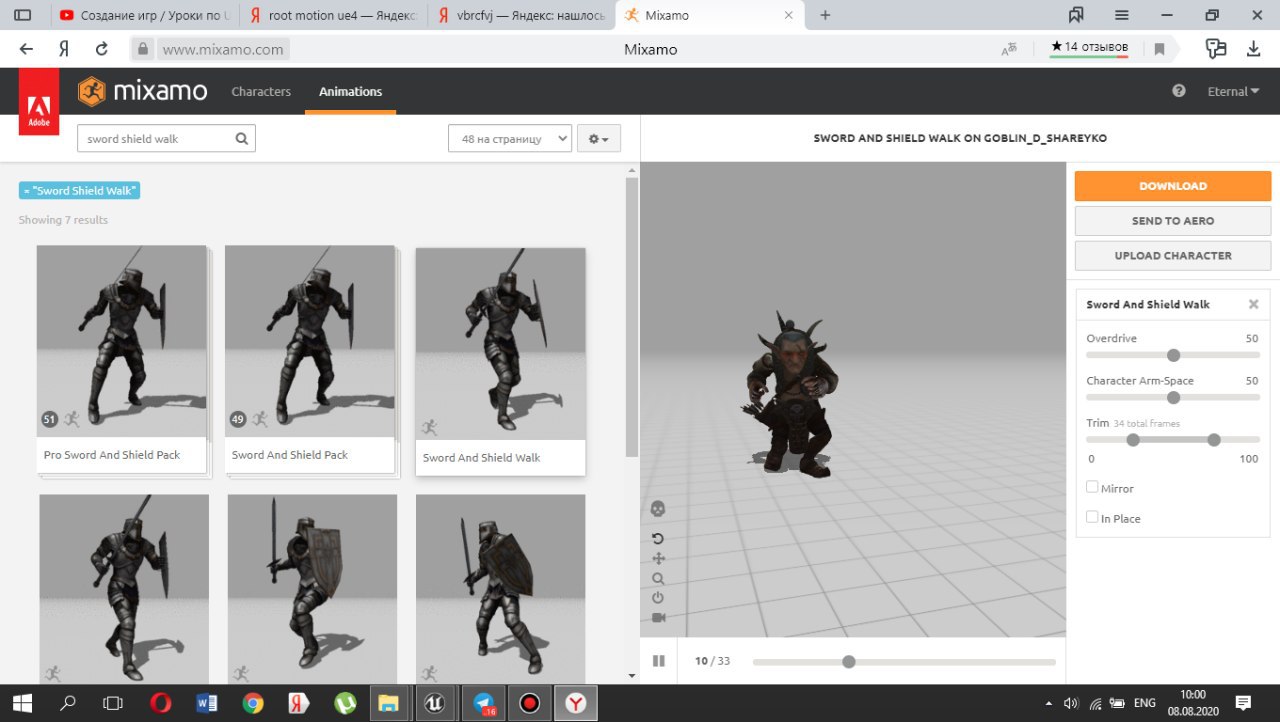Select the pan move arrows icon
The image size is (1280, 722).
point(658,558)
